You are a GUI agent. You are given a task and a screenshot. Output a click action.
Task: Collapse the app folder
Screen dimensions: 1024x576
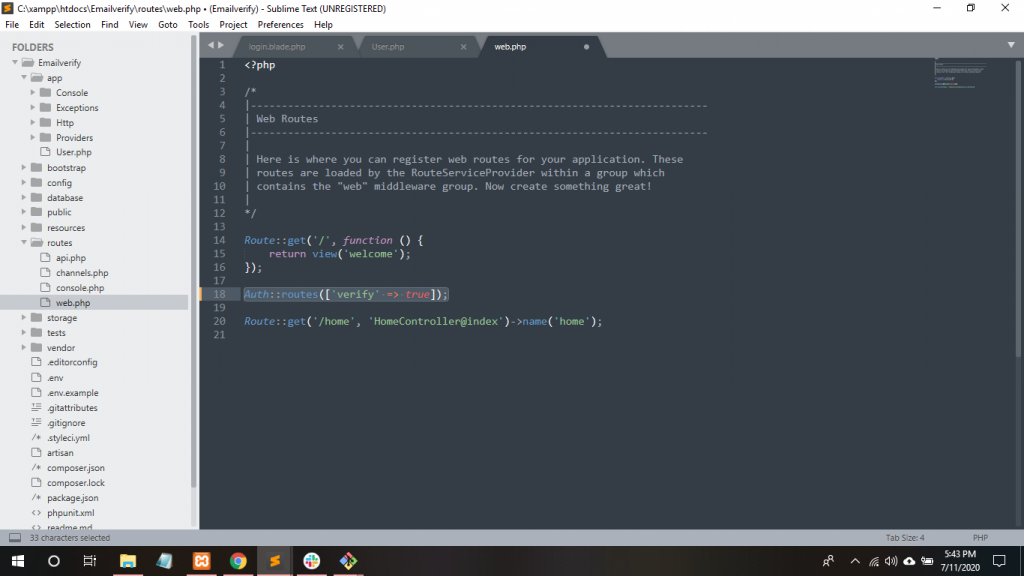pyautogui.click(x=24, y=78)
